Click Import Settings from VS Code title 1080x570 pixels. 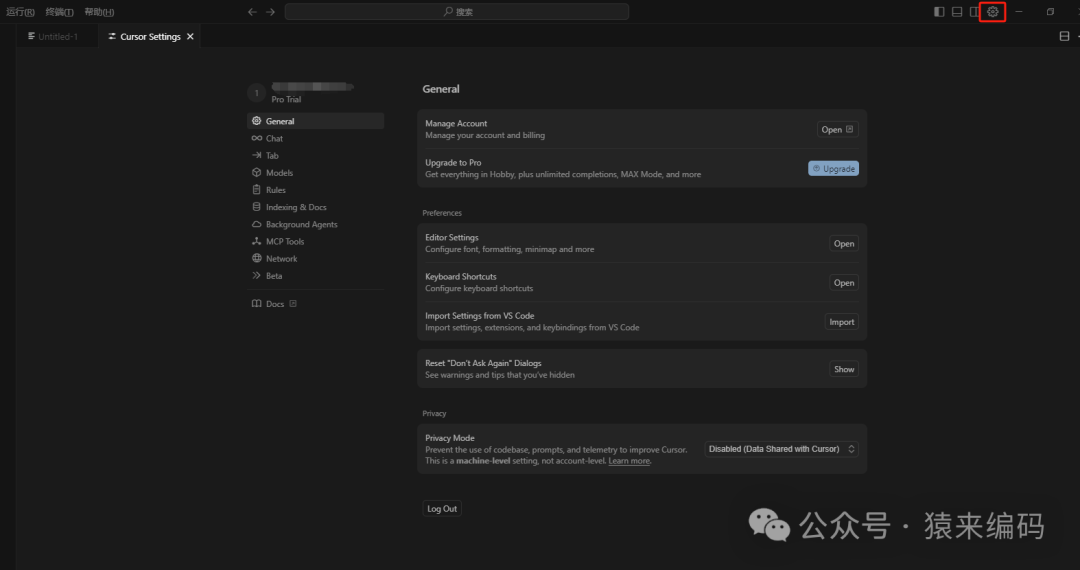479,316
